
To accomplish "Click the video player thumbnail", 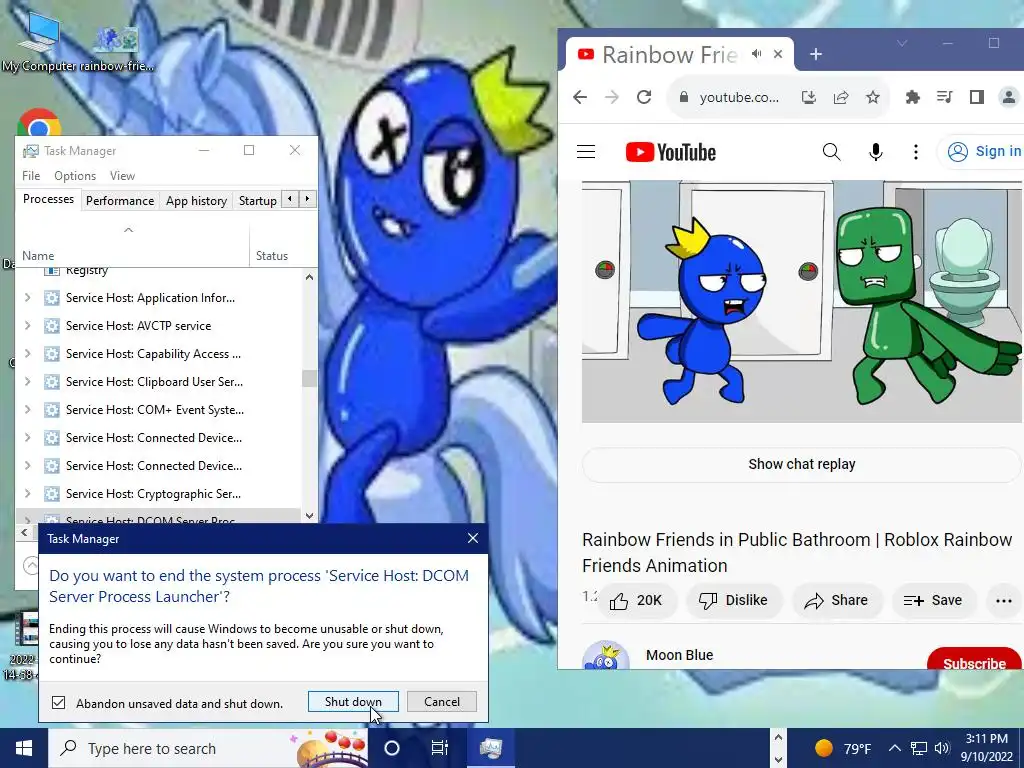I will tap(801, 302).
